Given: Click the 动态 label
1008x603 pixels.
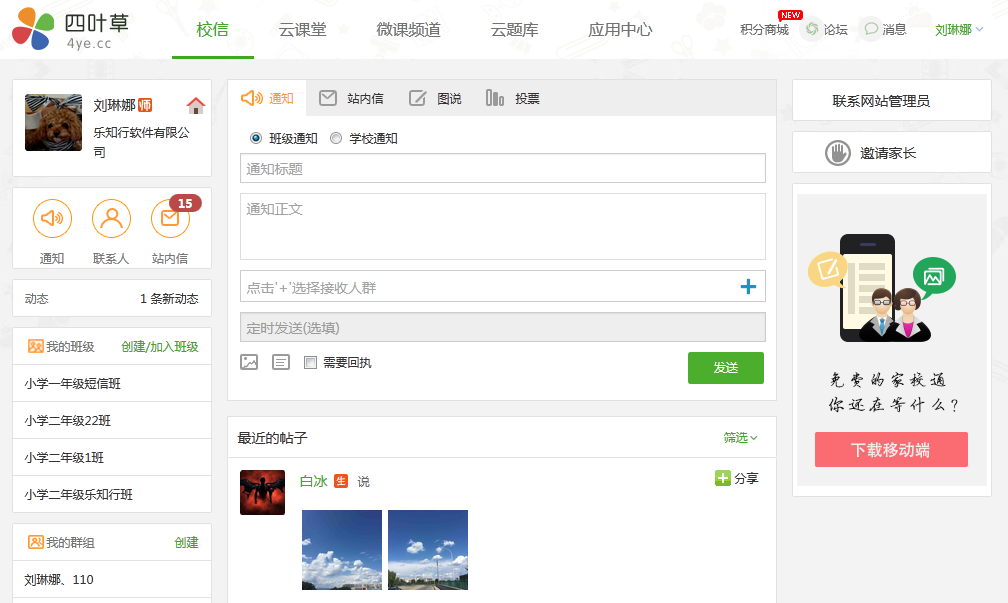Looking at the screenshot, I should [37, 299].
